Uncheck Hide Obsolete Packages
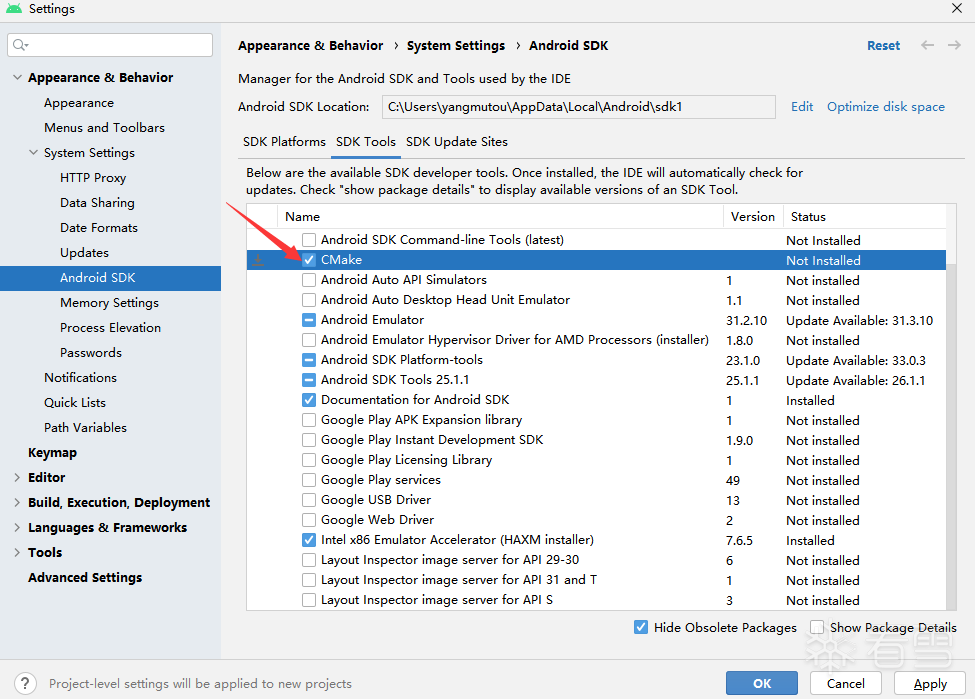 click(641, 627)
